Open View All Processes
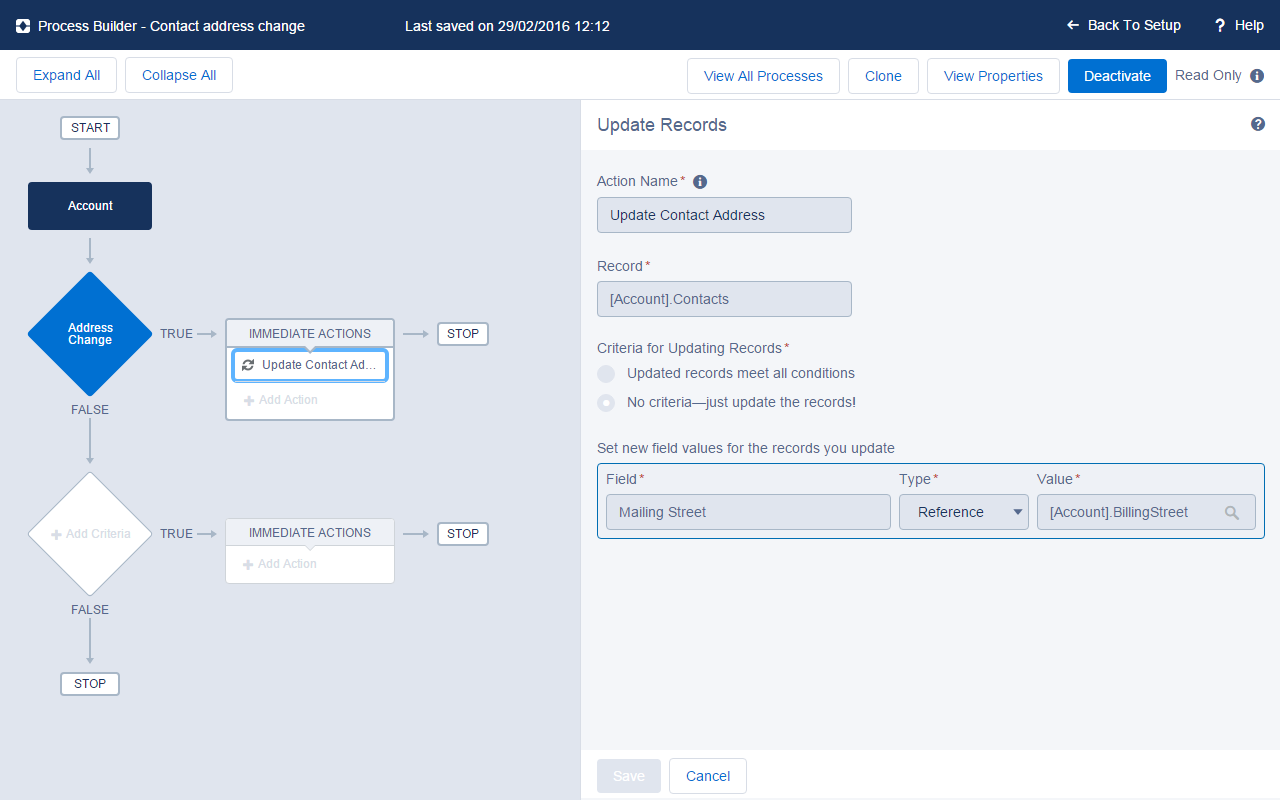The width and height of the screenshot is (1280, 800). tap(763, 76)
